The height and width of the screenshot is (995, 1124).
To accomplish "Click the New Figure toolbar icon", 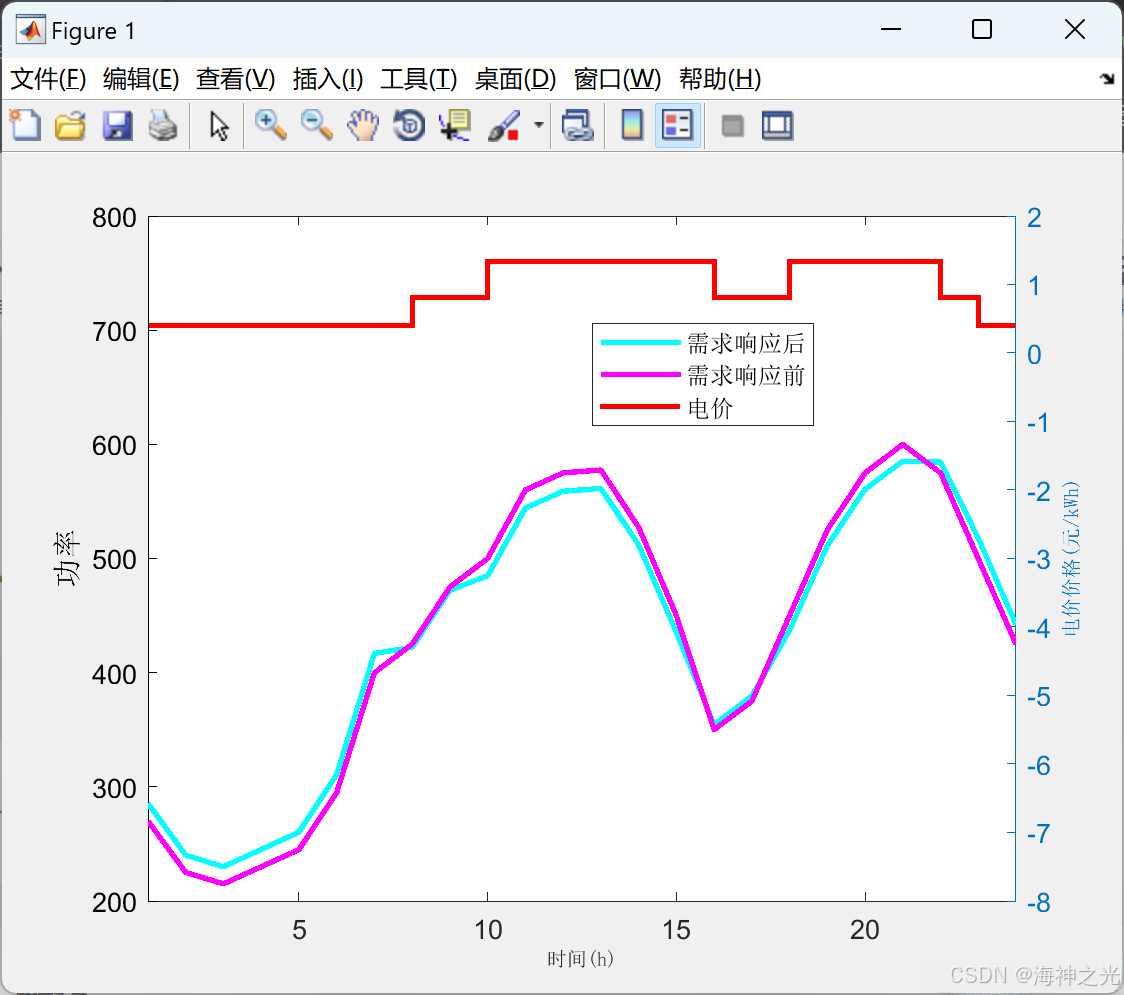I will point(25,125).
